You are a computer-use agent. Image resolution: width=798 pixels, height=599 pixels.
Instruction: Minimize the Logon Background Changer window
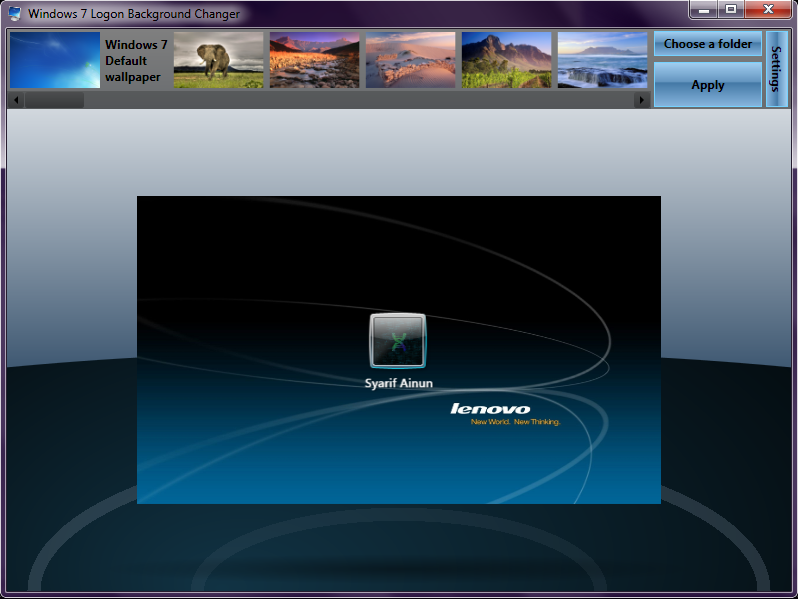[x=704, y=10]
